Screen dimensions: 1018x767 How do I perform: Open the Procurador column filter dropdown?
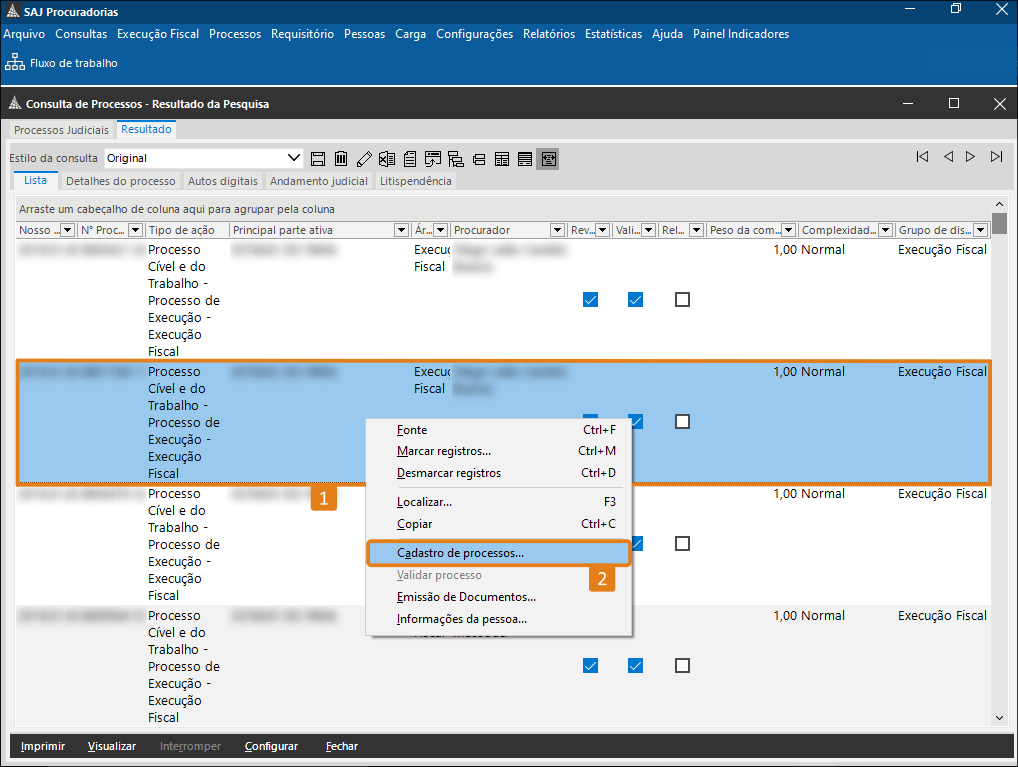556,230
